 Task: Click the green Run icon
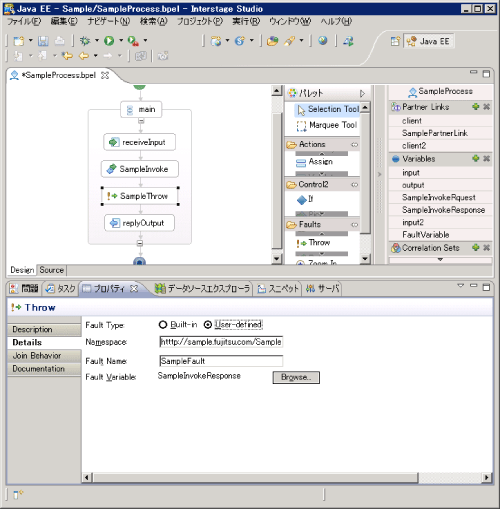[x=109, y=41]
